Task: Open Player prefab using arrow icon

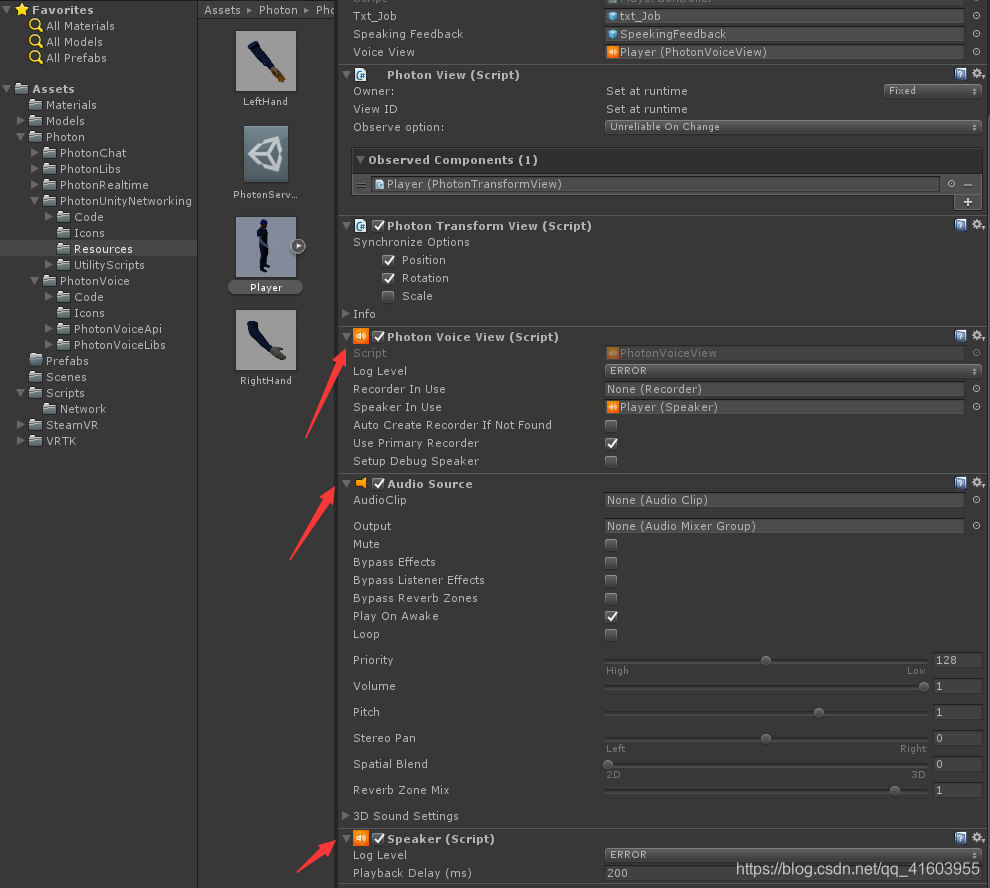Action: [x=298, y=246]
